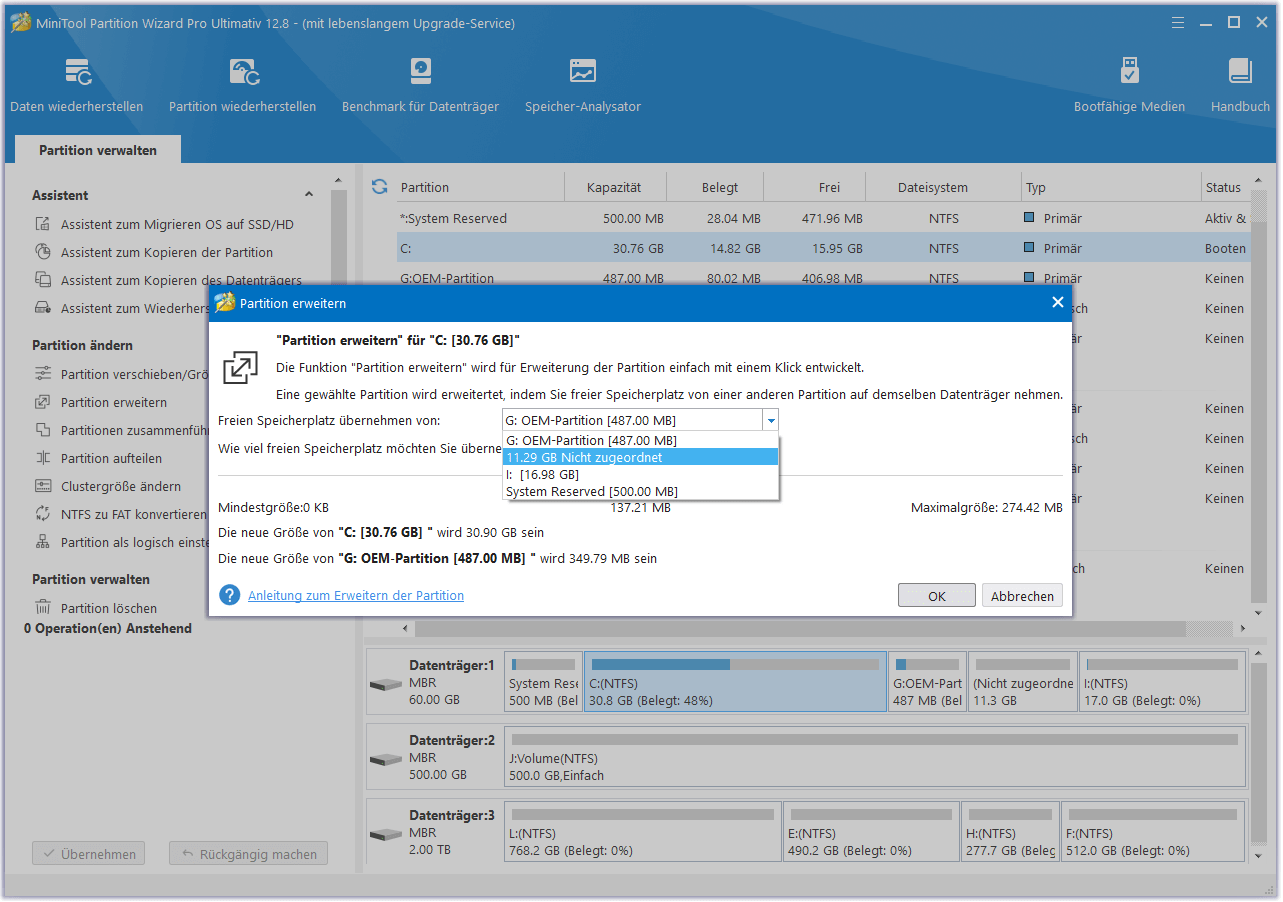The height and width of the screenshot is (902, 1283).
Task: Click Partition löschen trash icon
Action: [x=43, y=608]
